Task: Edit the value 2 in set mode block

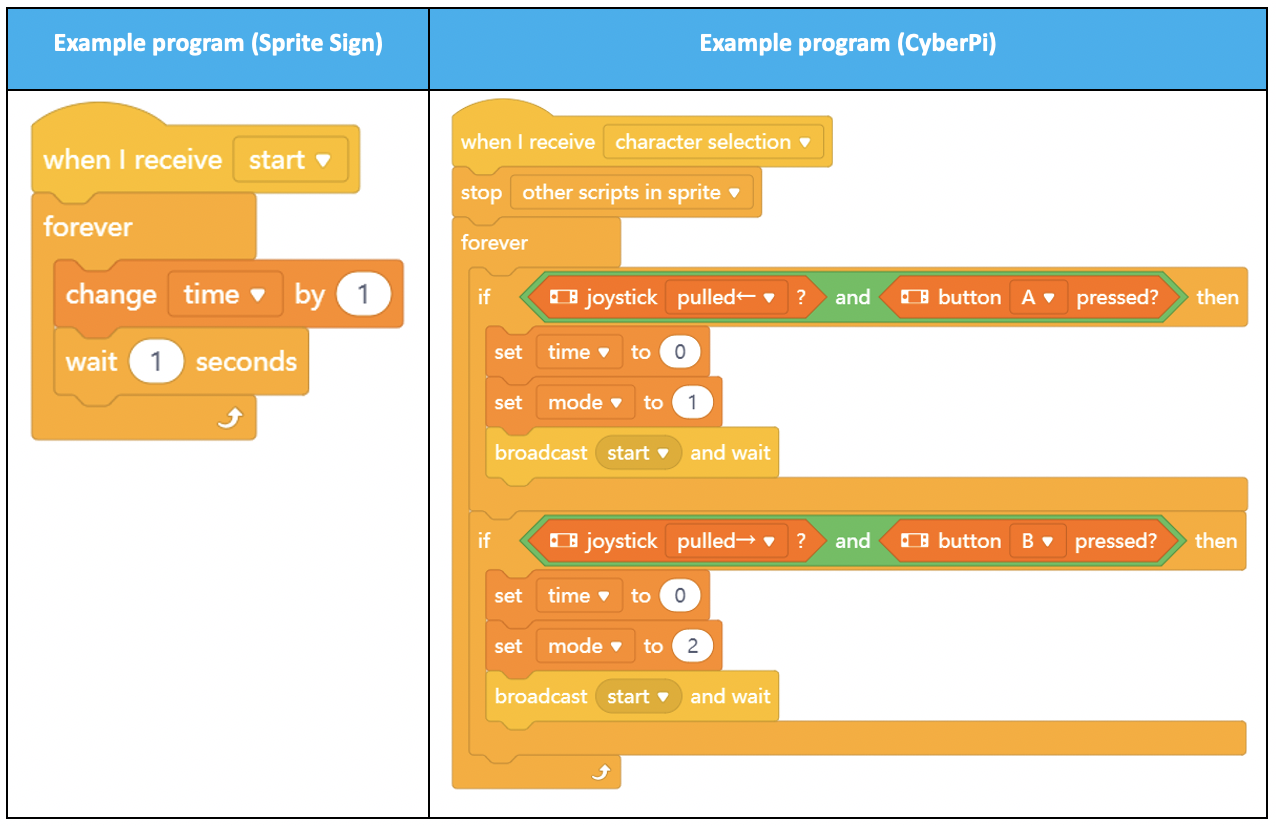Action: [x=692, y=646]
